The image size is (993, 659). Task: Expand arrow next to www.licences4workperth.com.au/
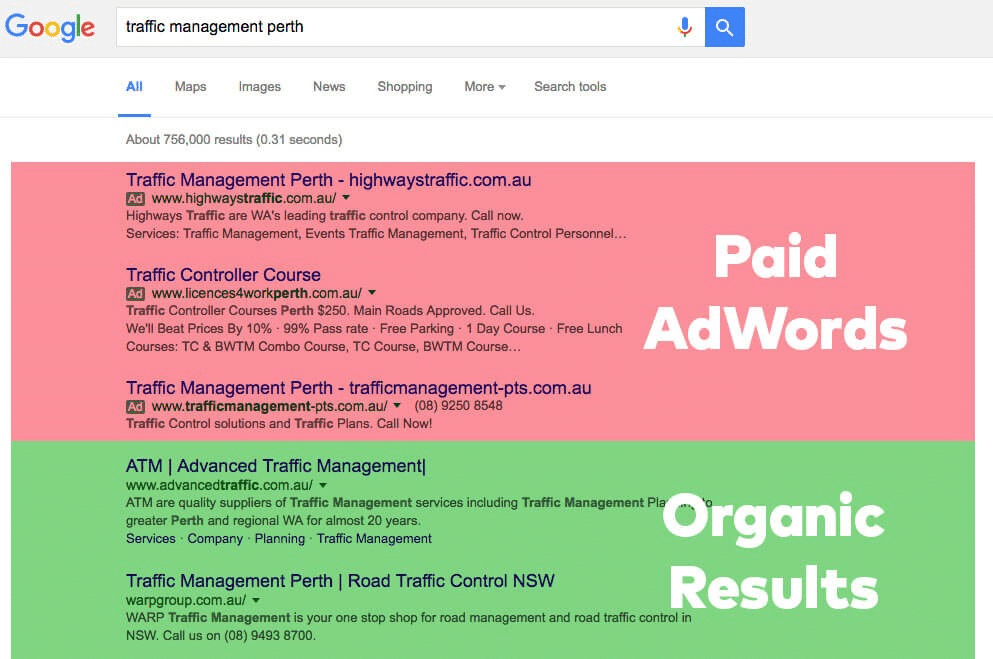coord(372,292)
